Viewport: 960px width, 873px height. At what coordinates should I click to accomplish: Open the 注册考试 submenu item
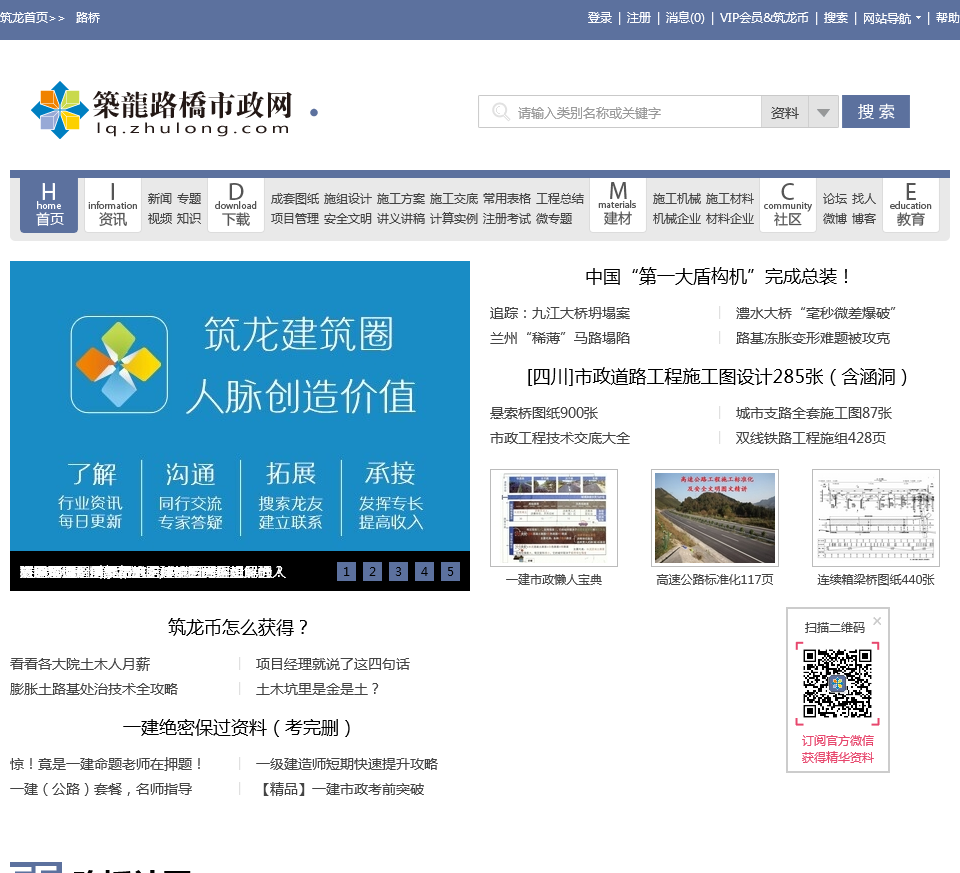pyautogui.click(x=506, y=219)
